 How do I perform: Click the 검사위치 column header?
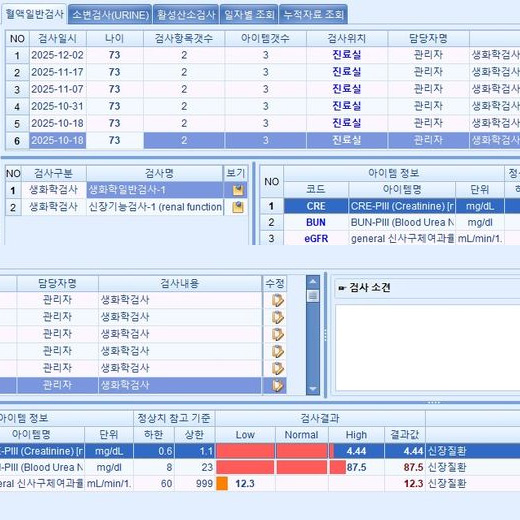pos(347,39)
